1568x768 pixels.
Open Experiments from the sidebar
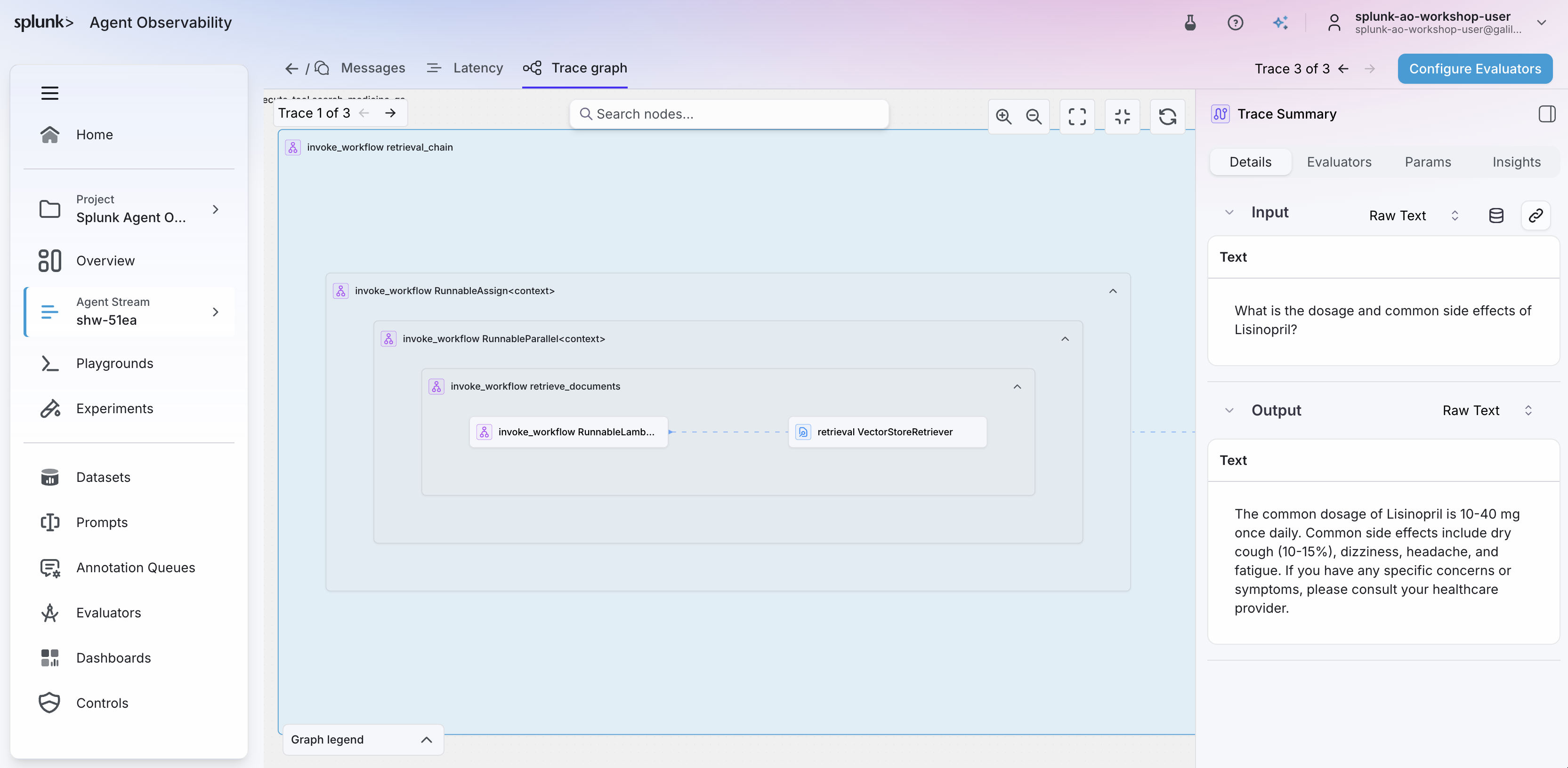(129, 408)
